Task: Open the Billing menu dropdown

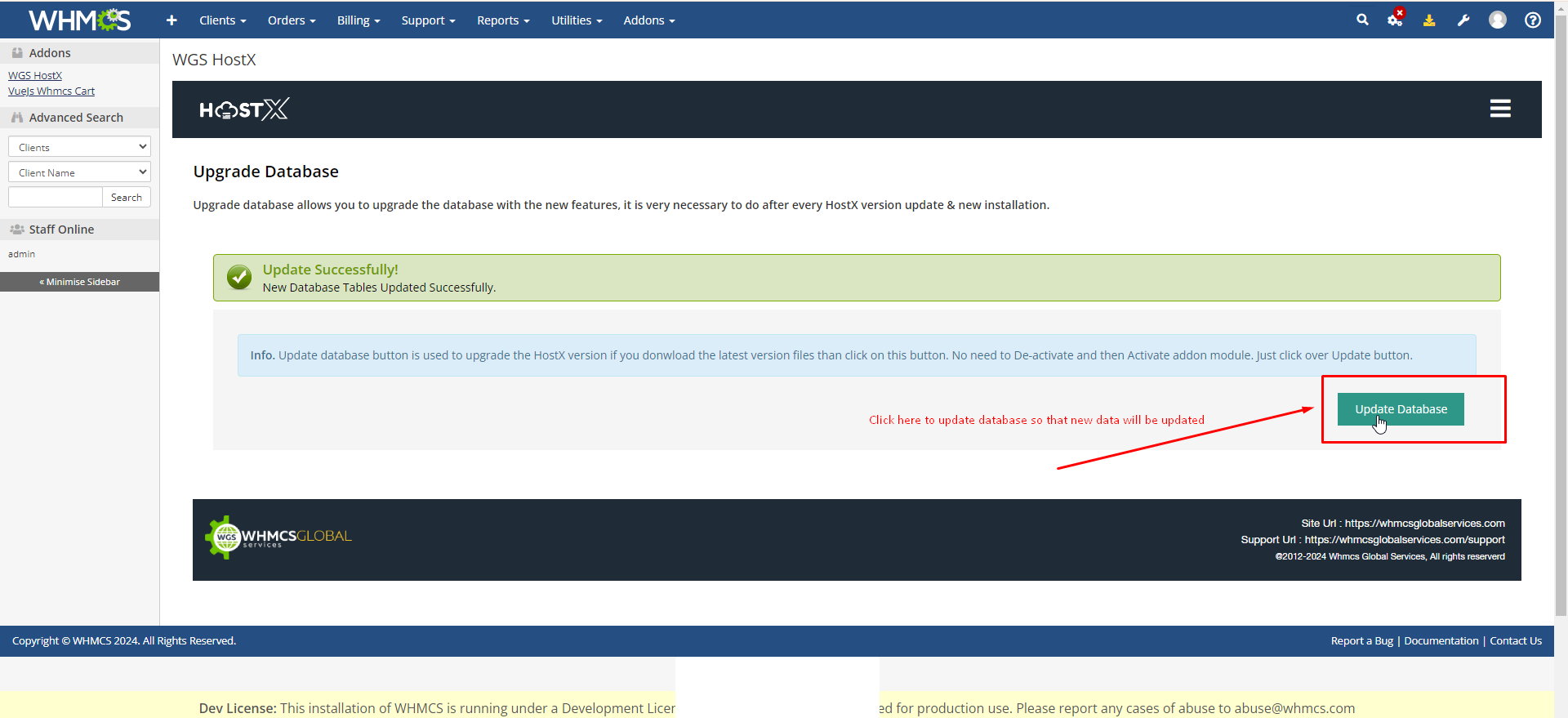Action: [x=359, y=20]
